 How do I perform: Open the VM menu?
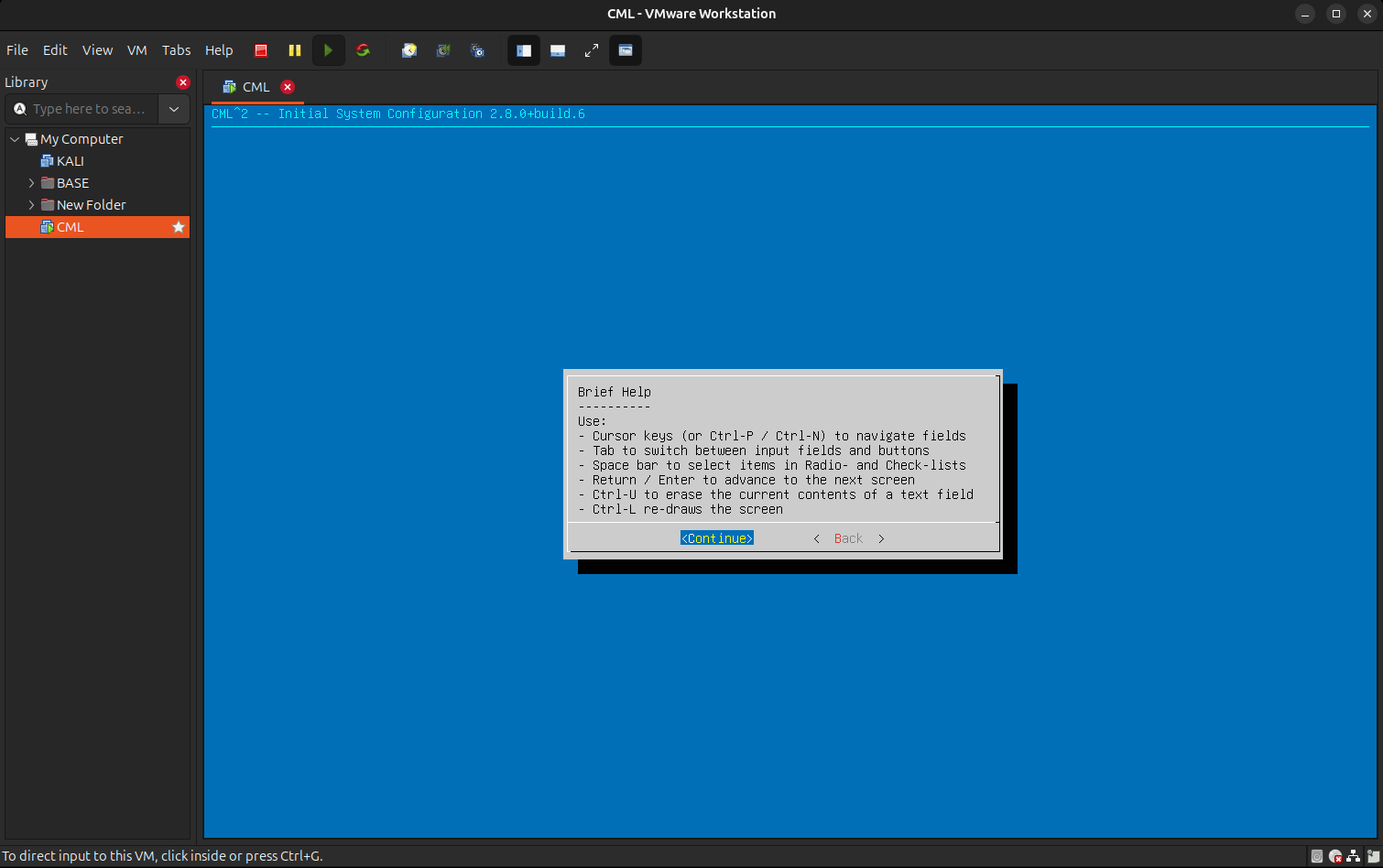click(x=136, y=50)
